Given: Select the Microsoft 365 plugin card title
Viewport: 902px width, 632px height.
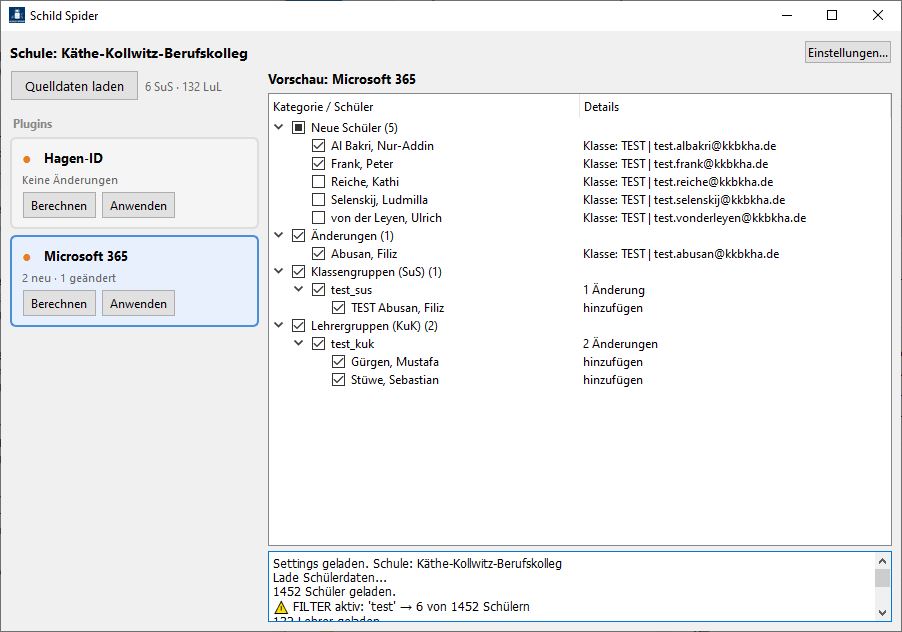Looking at the screenshot, I should tap(86, 256).
